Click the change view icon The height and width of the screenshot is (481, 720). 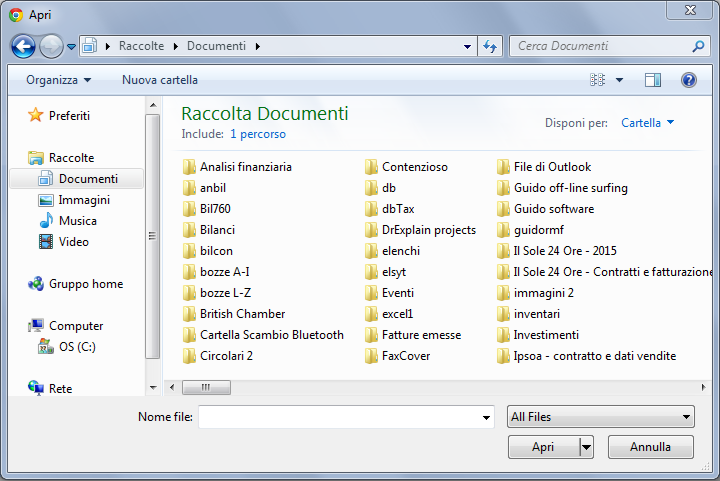point(599,80)
